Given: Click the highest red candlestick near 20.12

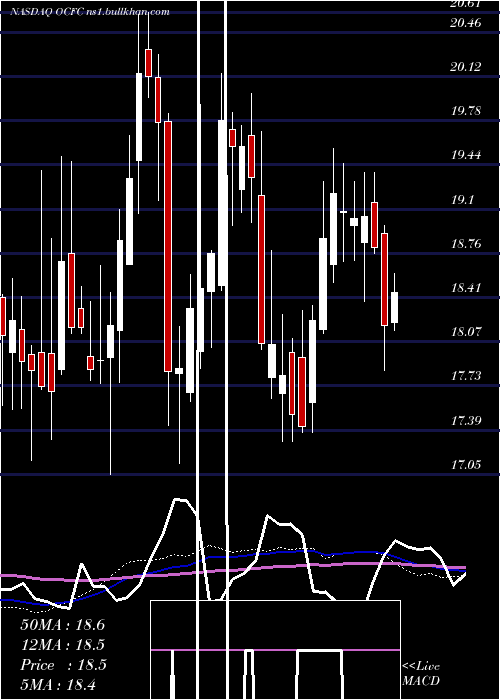Looking at the screenshot, I should click(x=148, y=63).
